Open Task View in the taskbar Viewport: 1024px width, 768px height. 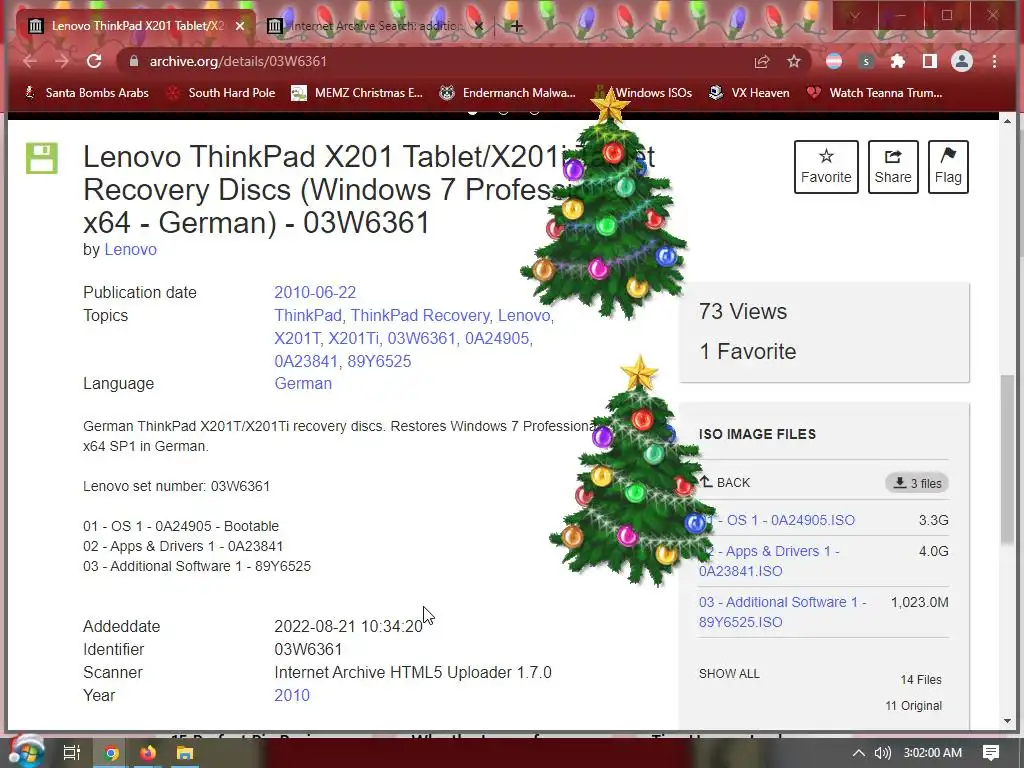71,753
